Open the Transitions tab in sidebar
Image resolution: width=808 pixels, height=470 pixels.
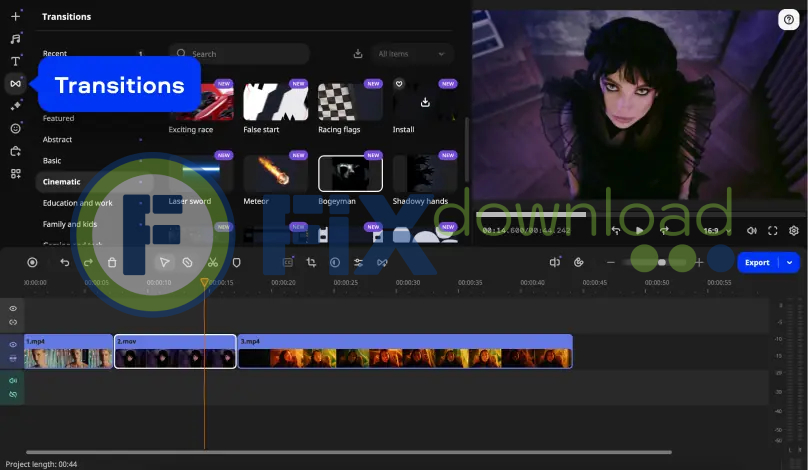[x=15, y=84]
